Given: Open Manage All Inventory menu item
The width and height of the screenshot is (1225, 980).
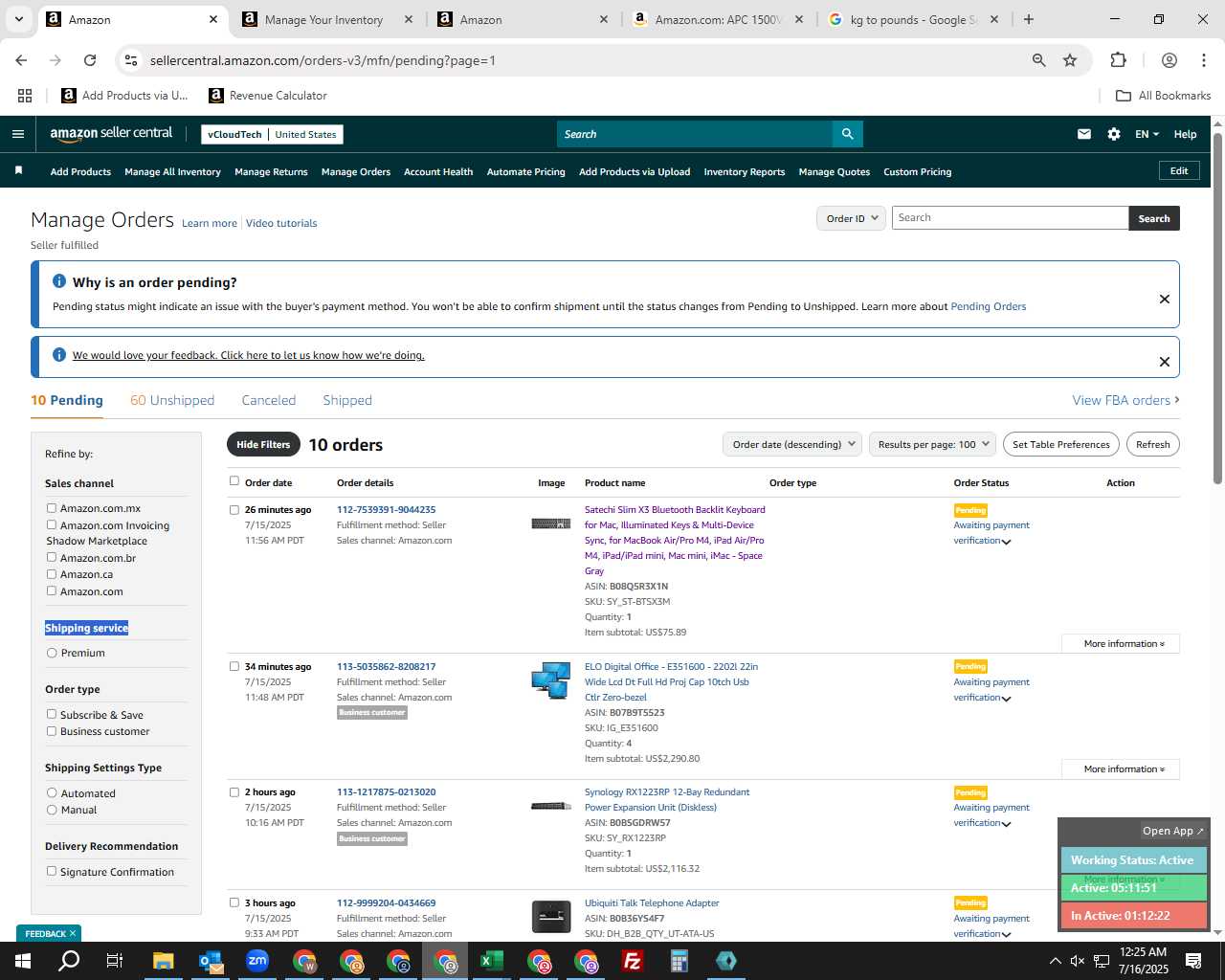Looking at the screenshot, I should click(172, 172).
